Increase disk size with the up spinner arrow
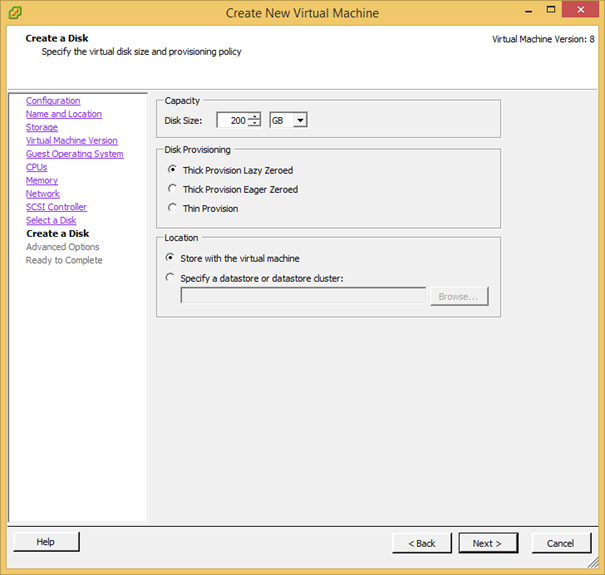Screen dimensions: 605x575 tap(255, 116)
